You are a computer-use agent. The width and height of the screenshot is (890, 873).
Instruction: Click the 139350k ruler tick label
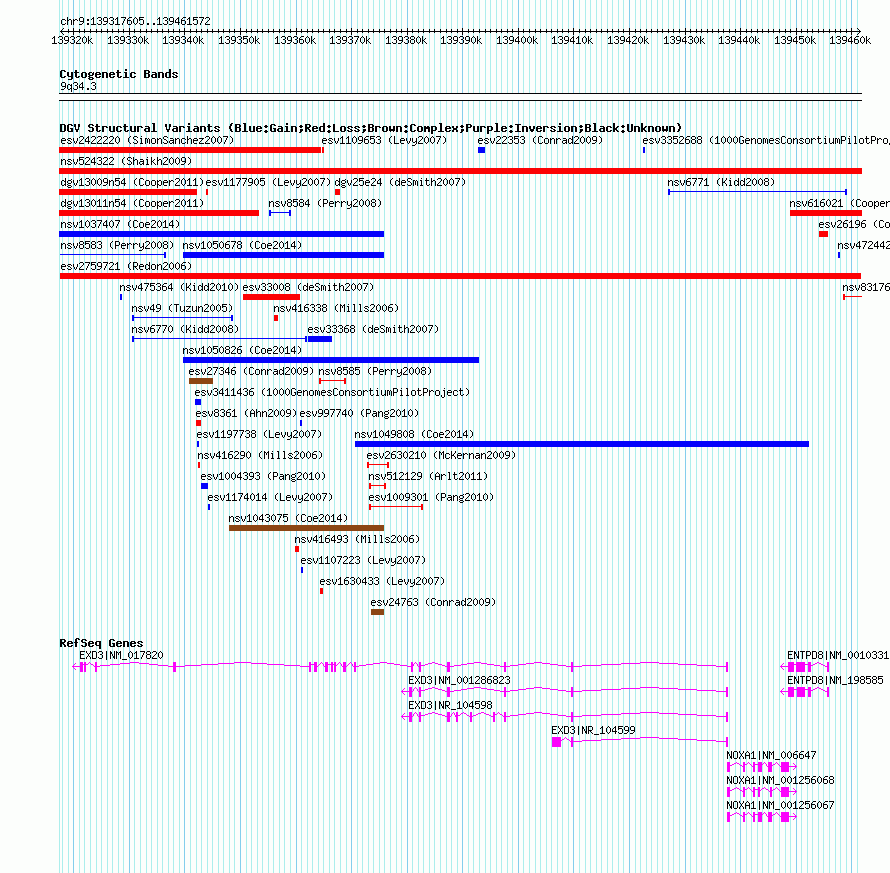(239, 40)
